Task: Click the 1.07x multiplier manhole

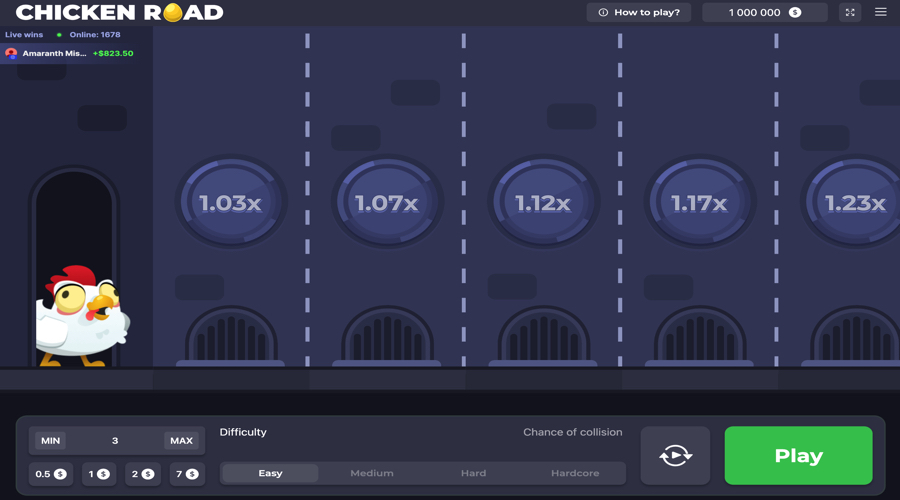Action: [x=387, y=202]
